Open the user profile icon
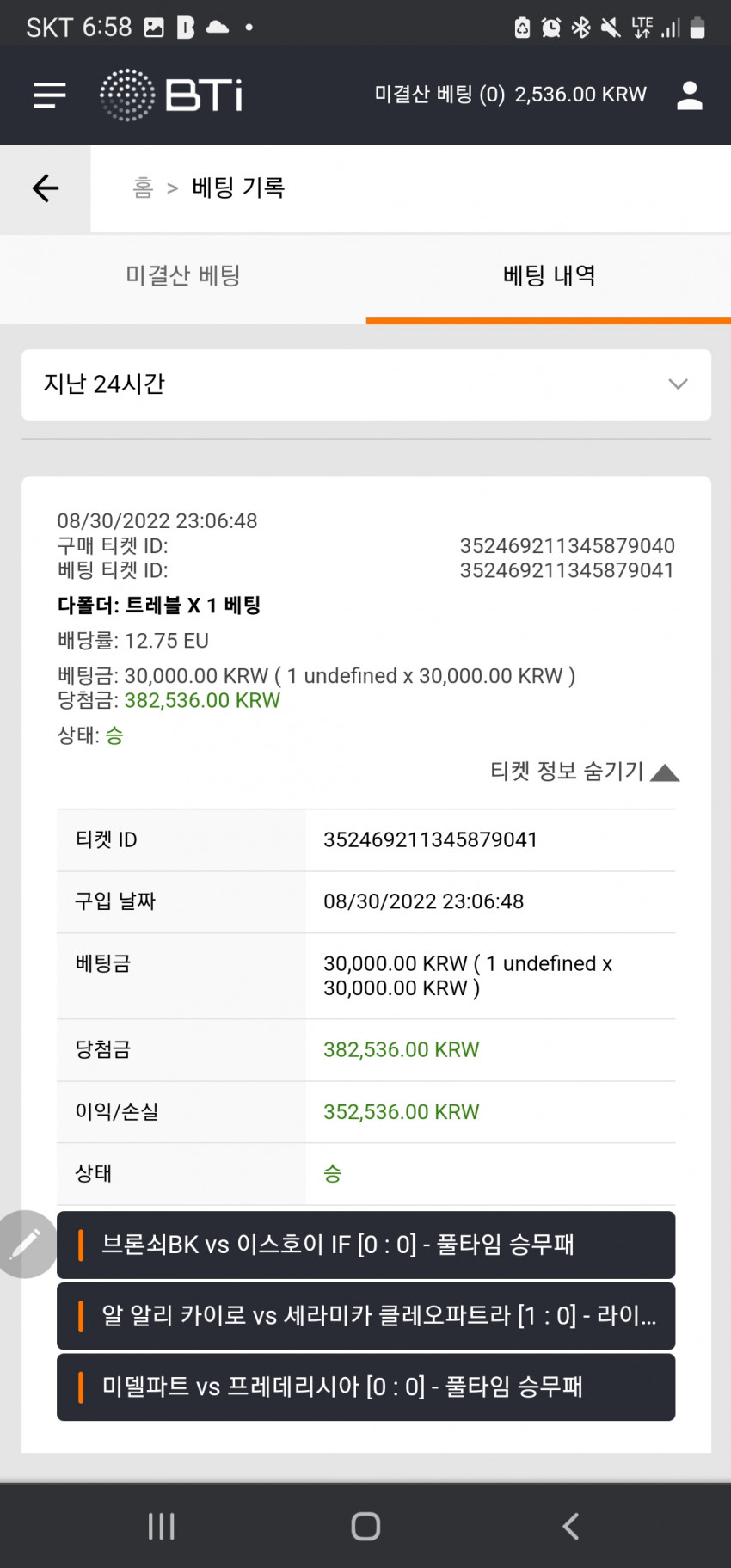The image size is (731, 1568). coord(689,95)
